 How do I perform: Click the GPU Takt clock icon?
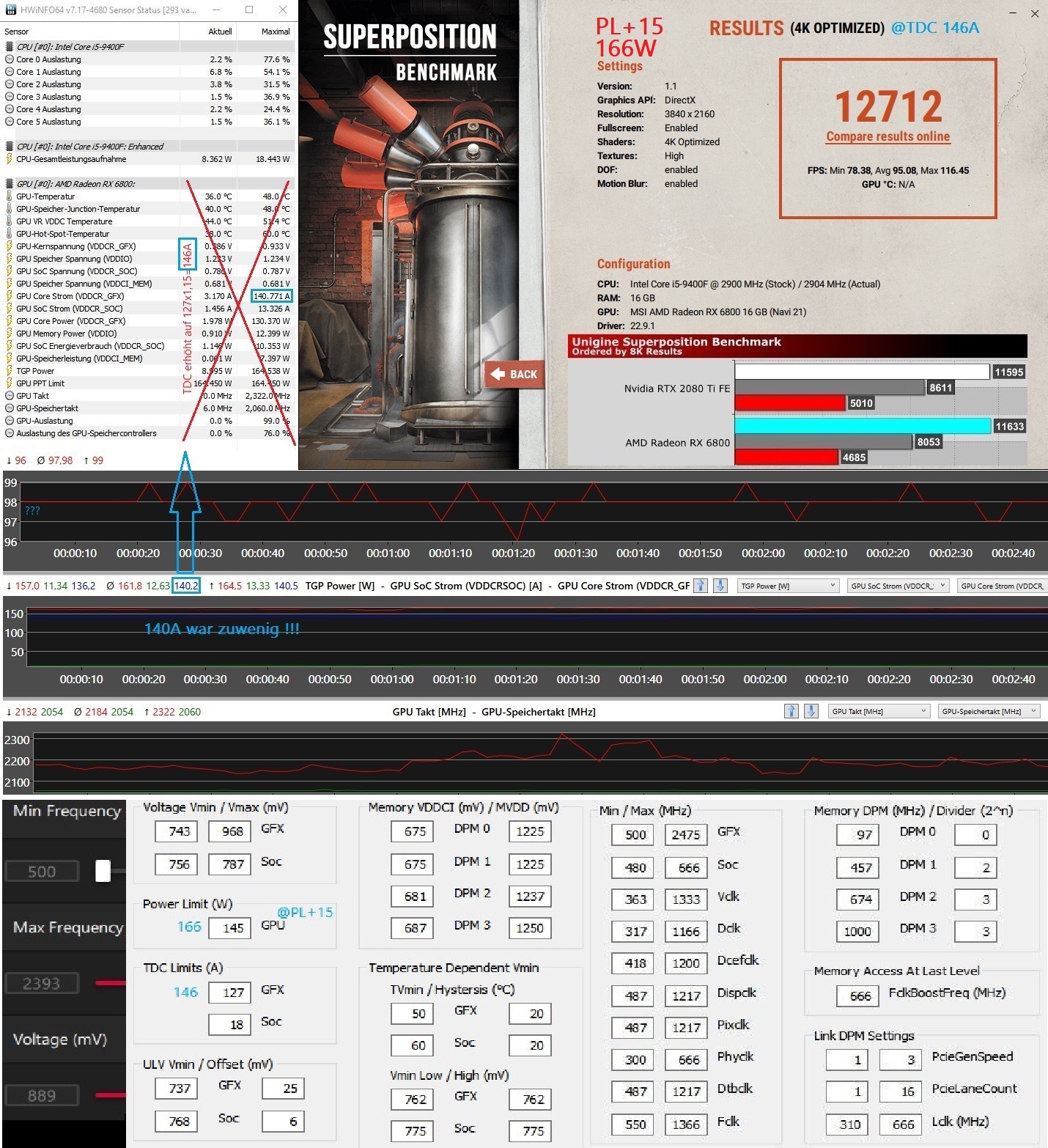point(10,396)
